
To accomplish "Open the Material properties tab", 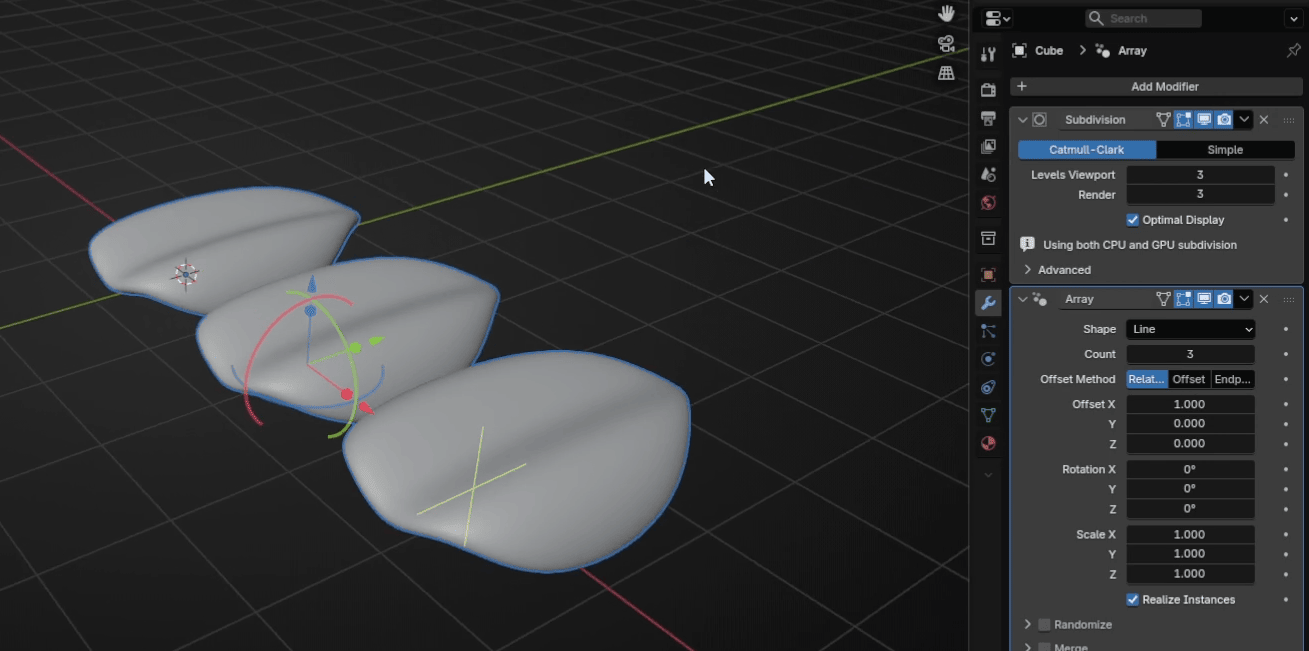I will pyautogui.click(x=988, y=443).
